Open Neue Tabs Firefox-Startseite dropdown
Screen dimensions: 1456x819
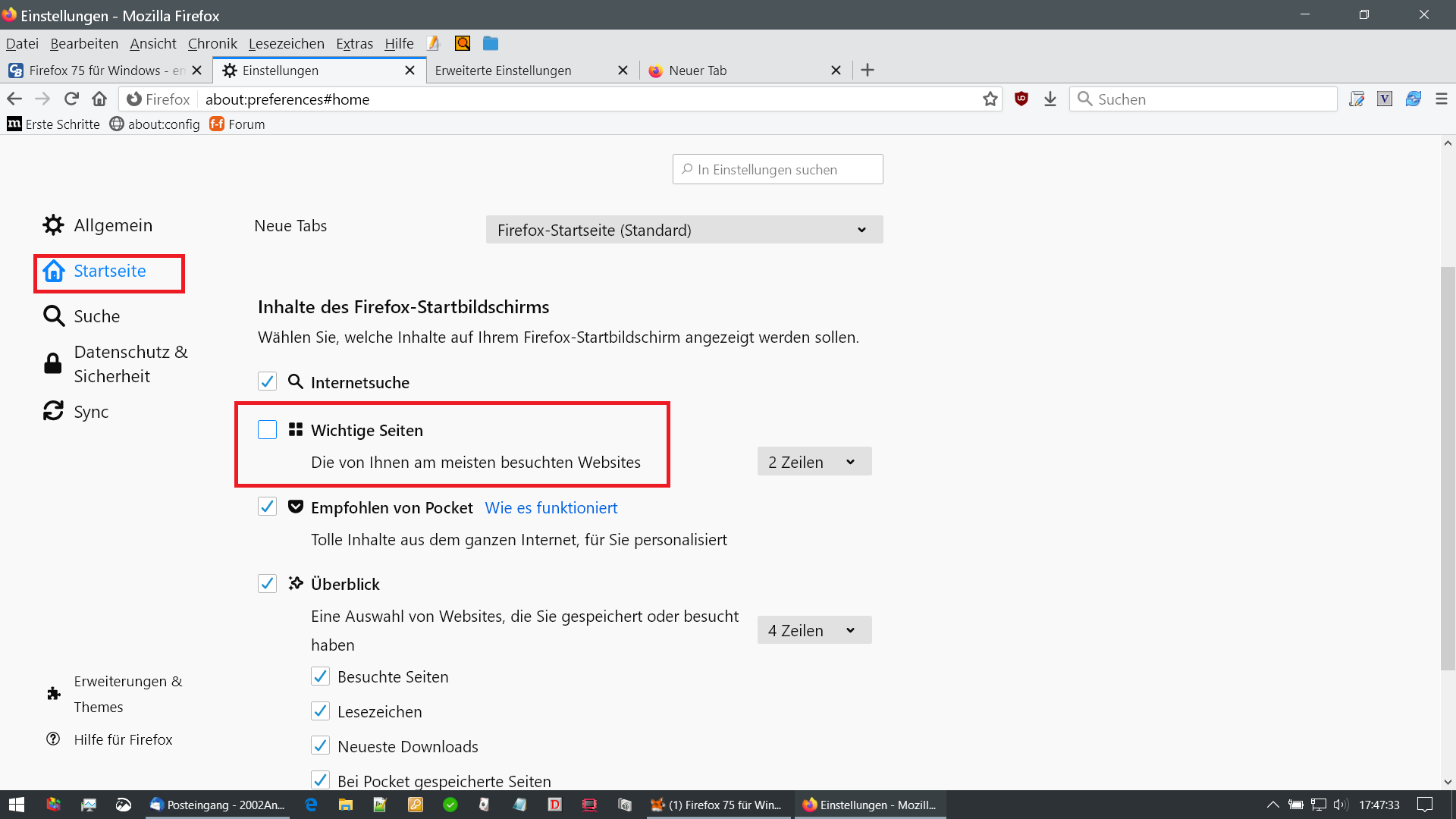tap(684, 230)
